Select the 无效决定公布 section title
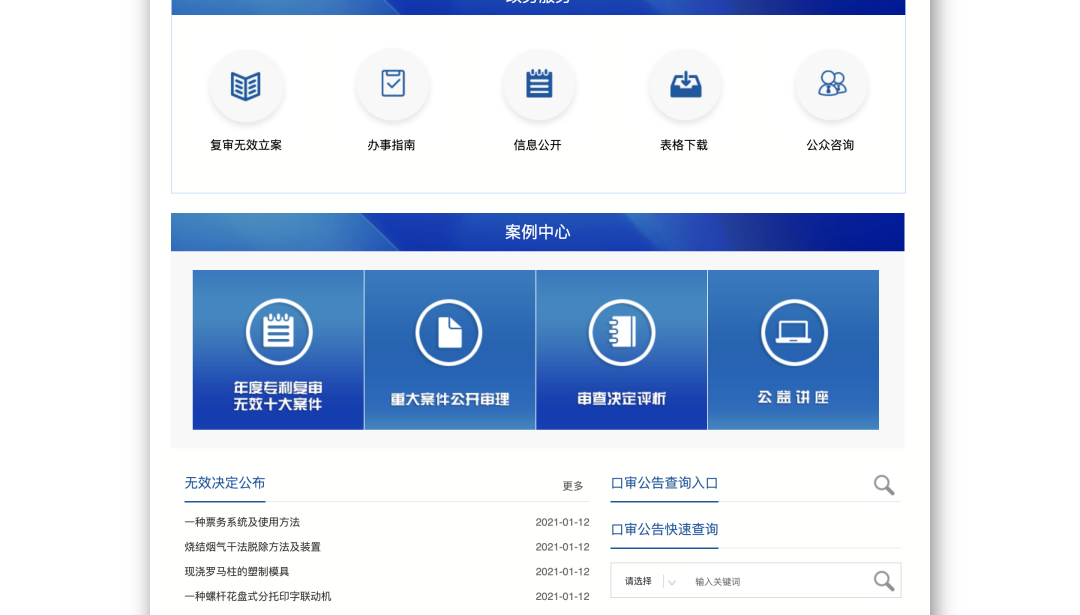The height and width of the screenshot is (615, 1080). click(224, 481)
